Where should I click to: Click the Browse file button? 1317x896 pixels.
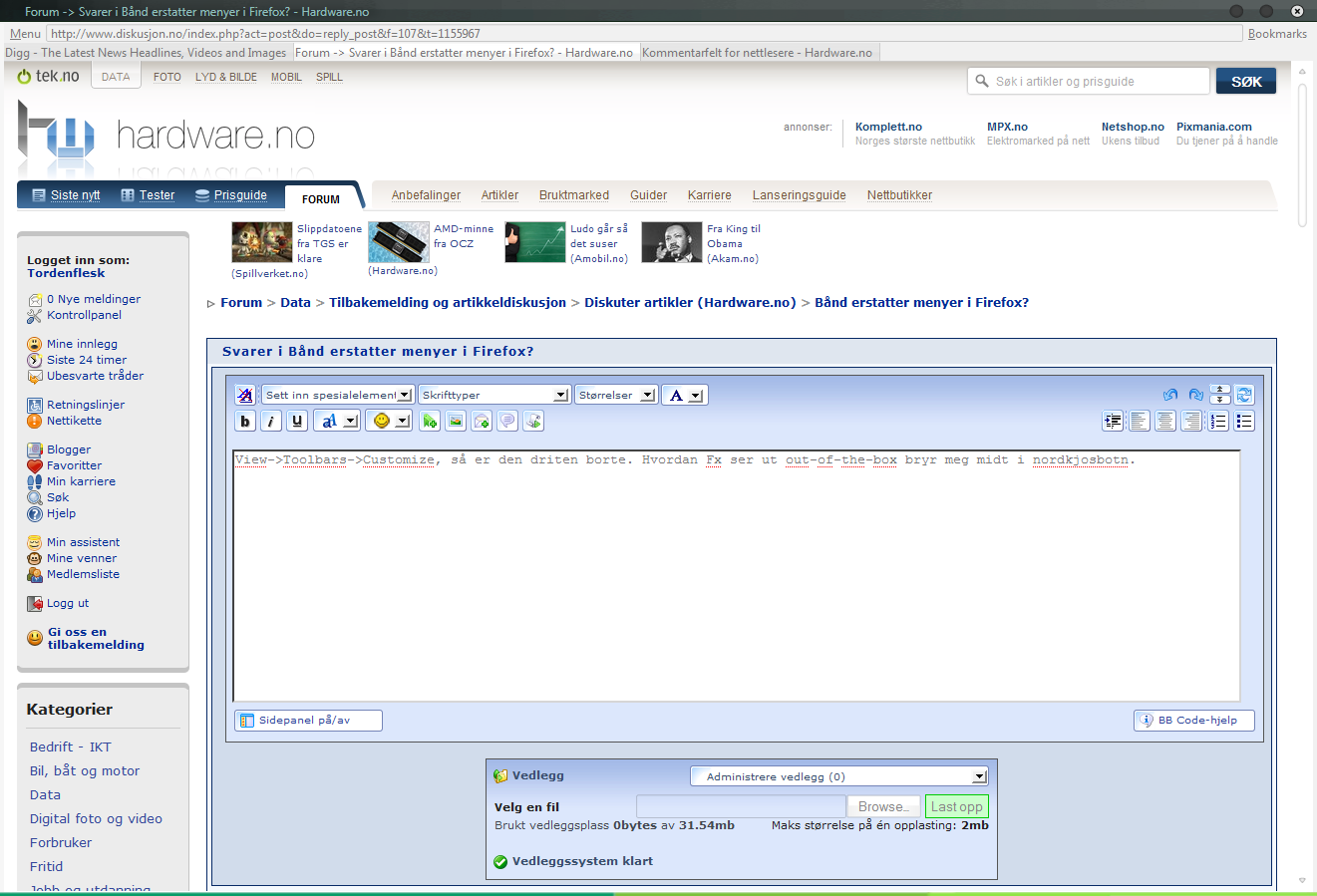[884, 806]
